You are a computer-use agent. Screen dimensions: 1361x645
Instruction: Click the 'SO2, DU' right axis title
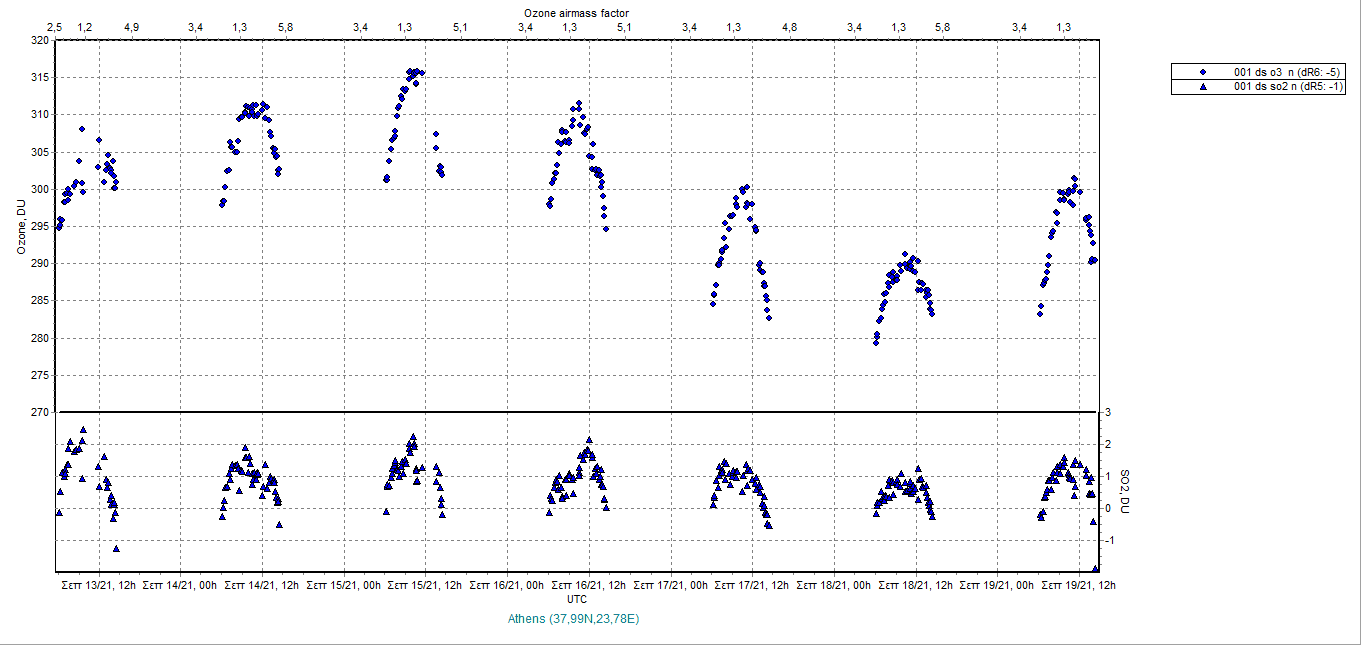click(x=1123, y=491)
